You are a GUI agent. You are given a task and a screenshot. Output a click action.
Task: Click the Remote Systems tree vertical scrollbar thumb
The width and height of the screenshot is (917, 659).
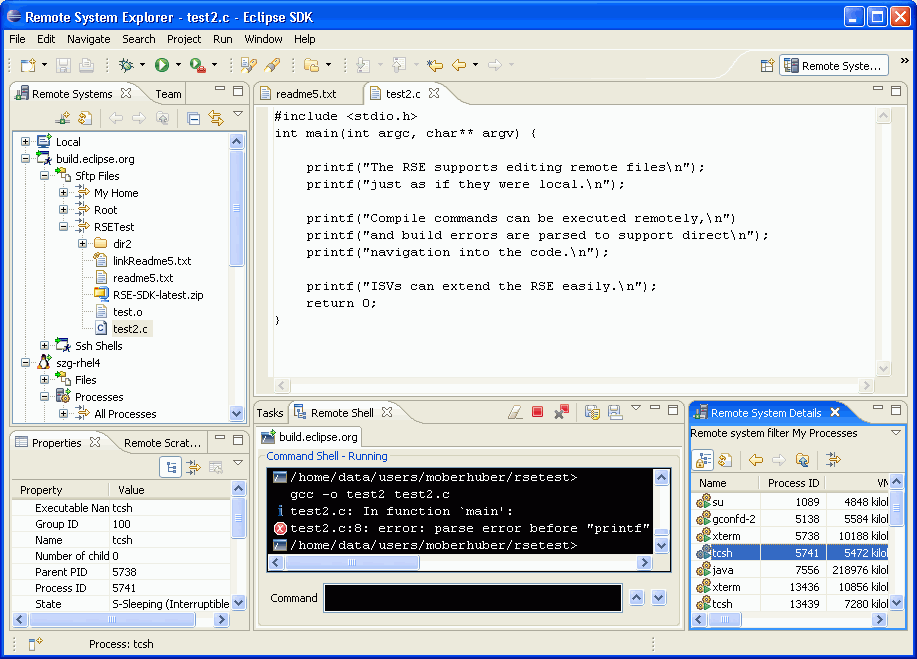click(236, 208)
